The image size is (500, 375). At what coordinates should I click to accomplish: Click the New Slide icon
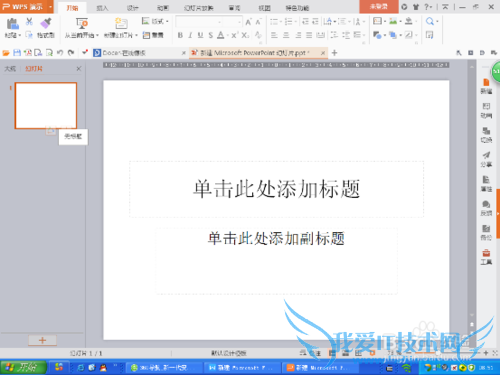pos(121,24)
